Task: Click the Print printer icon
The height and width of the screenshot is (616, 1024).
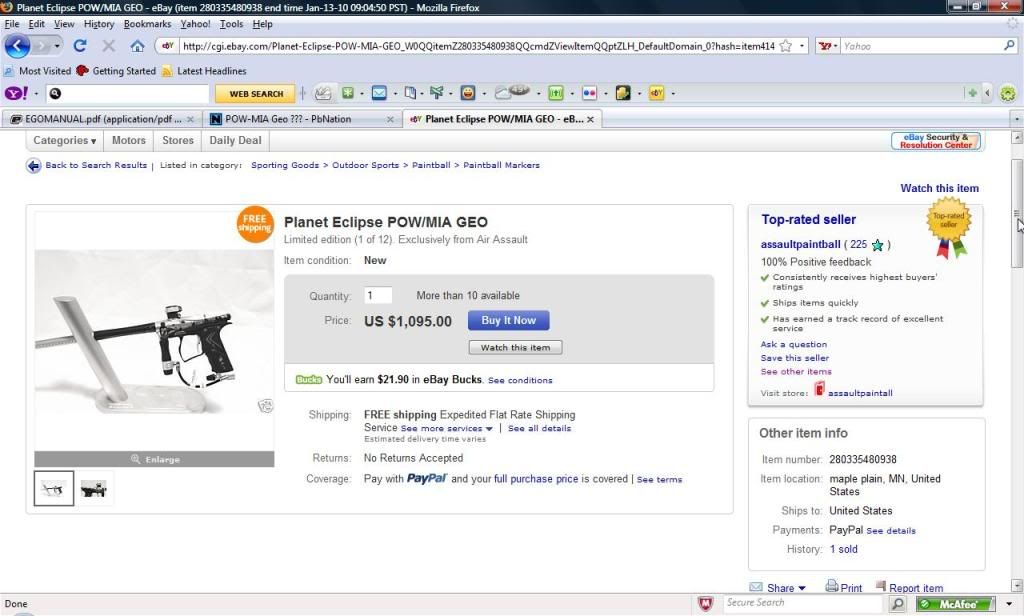Action: pos(831,586)
